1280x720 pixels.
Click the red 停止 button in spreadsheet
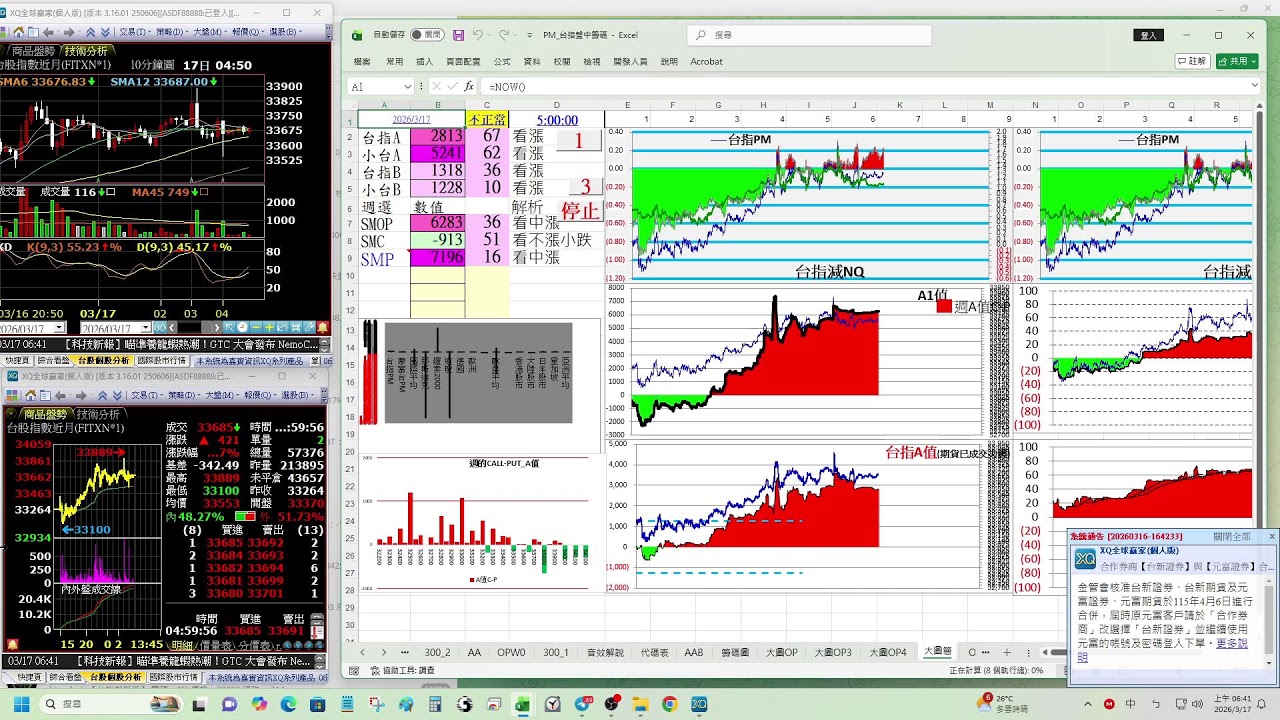pyautogui.click(x=580, y=211)
